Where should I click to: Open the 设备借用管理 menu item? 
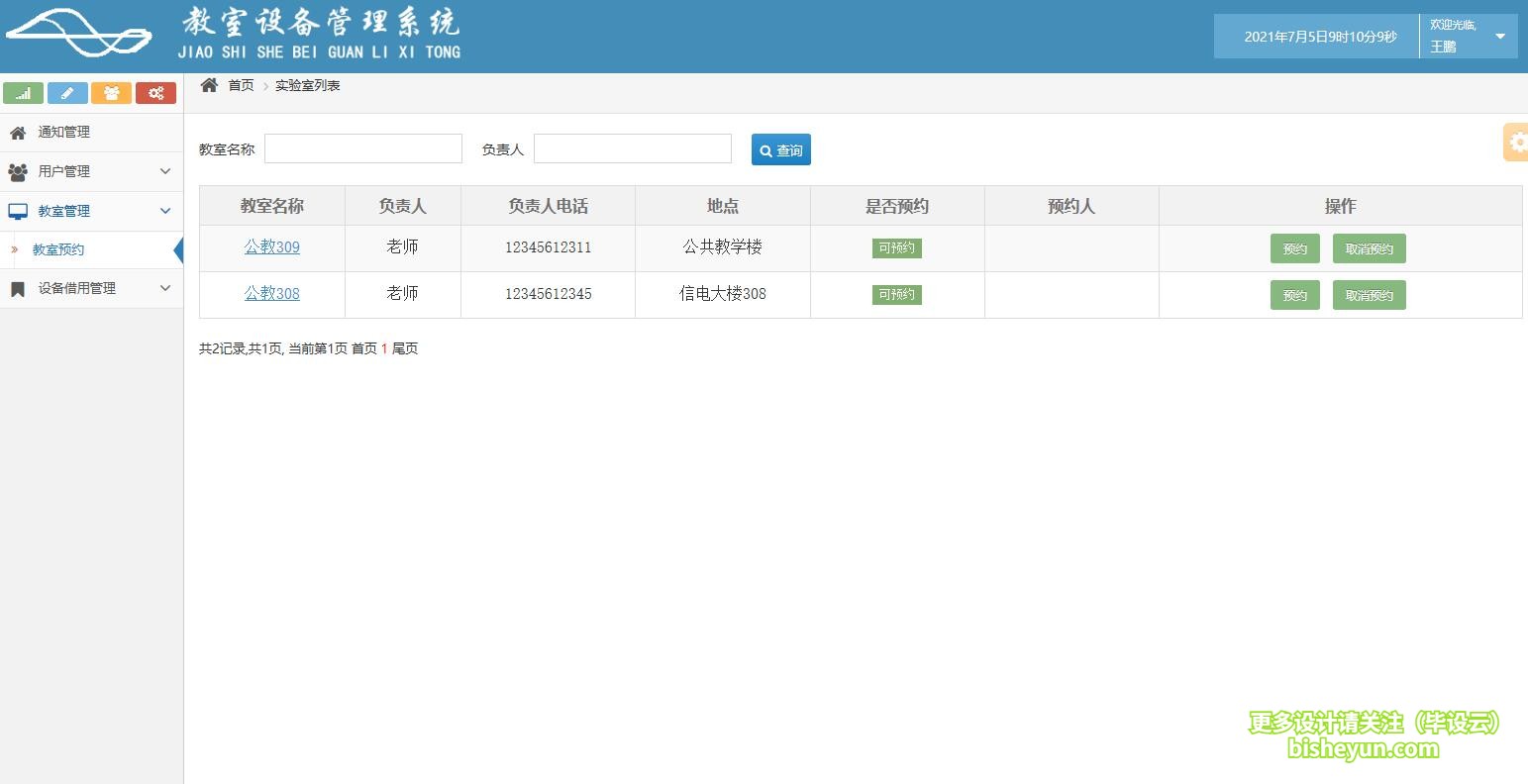(76, 288)
